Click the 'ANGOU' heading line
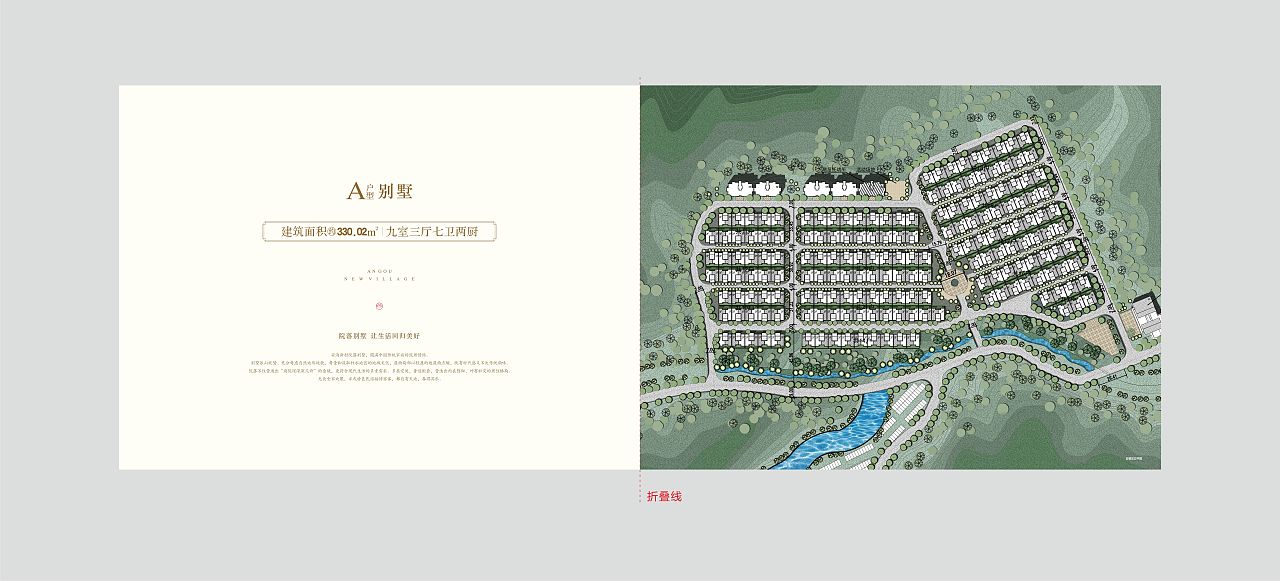 click(379, 271)
